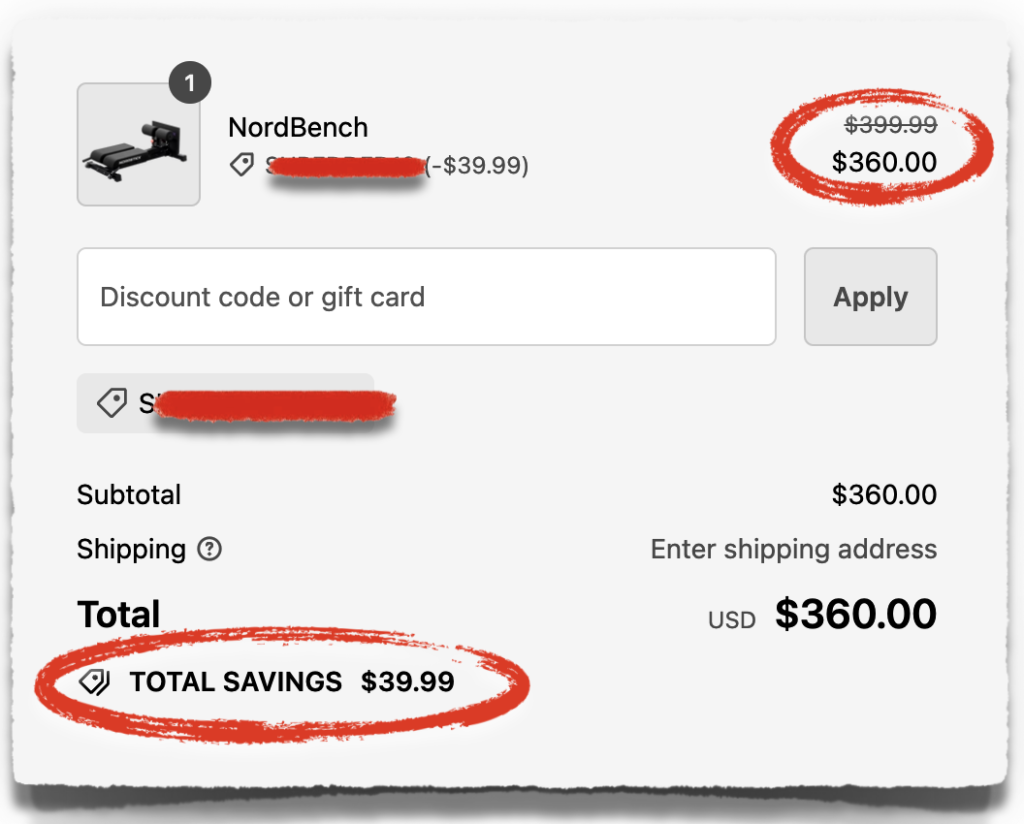Click the TOTAL SAVINGS $39.99 text
The image size is (1024, 824).
tap(290, 682)
